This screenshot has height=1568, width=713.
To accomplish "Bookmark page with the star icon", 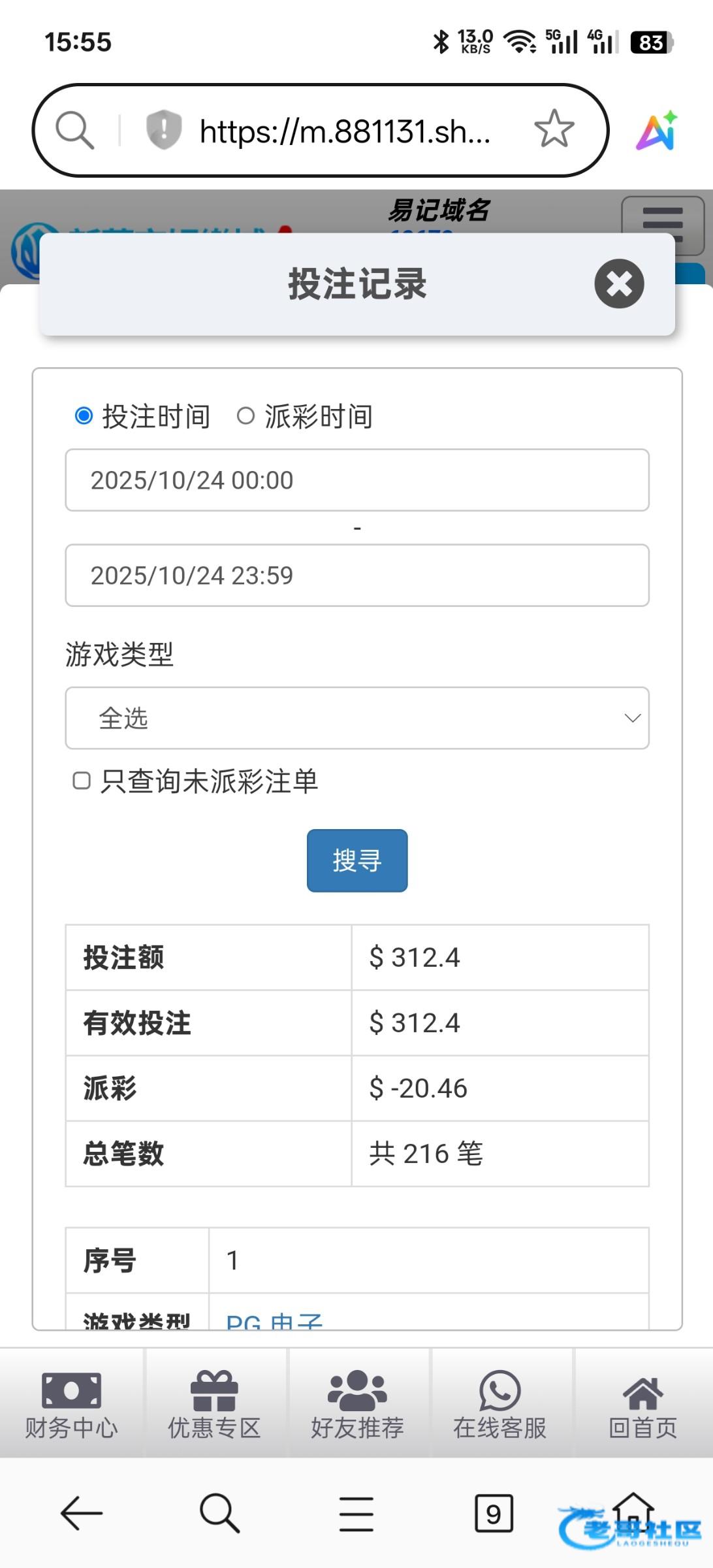I will click(554, 129).
